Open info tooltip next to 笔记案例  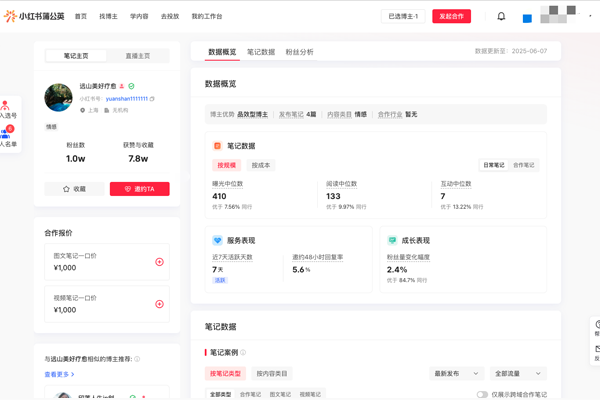(243, 353)
